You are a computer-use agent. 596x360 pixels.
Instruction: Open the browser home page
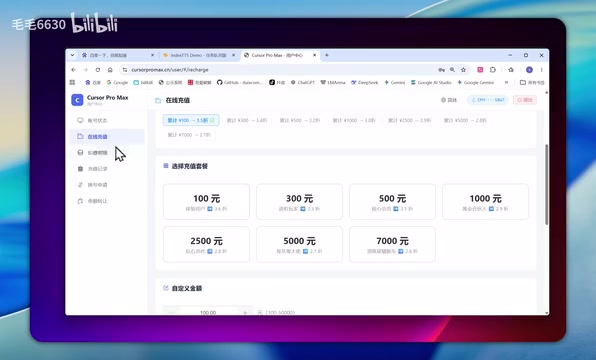[110, 70]
